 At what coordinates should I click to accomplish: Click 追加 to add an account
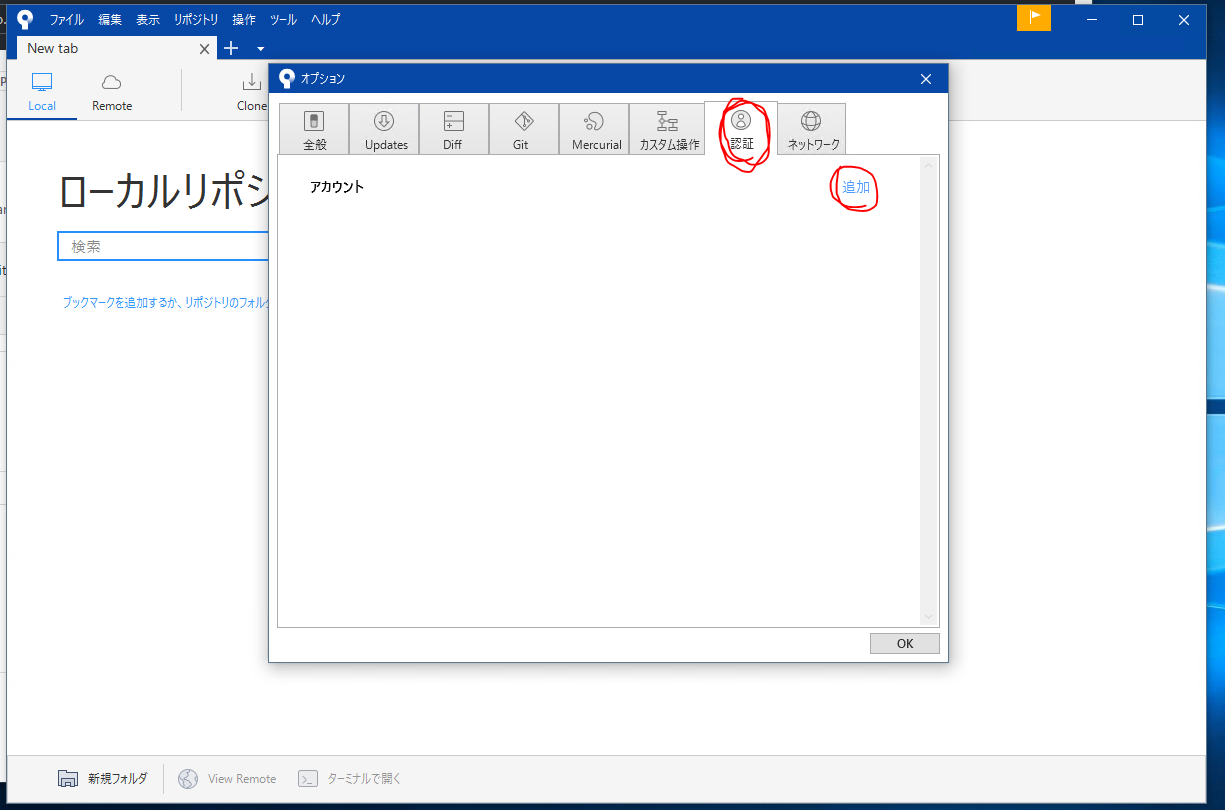pos(855,187)
